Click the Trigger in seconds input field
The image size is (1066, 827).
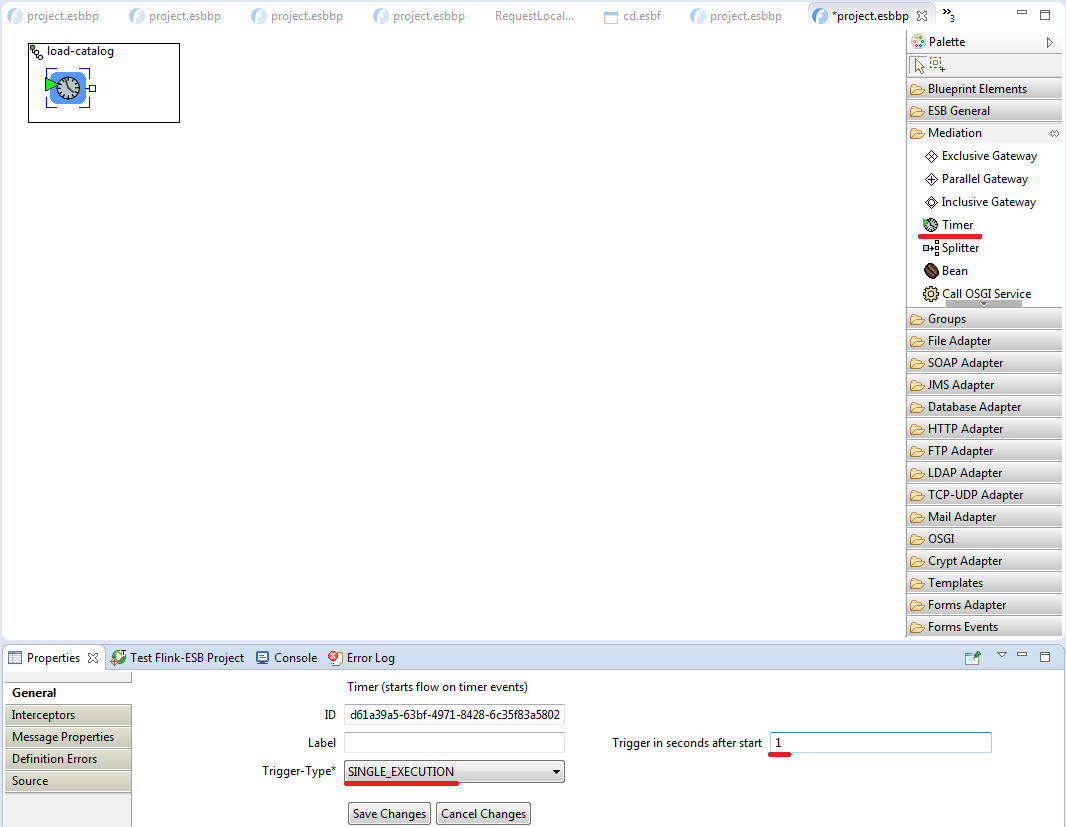click(x=880, y=743)
